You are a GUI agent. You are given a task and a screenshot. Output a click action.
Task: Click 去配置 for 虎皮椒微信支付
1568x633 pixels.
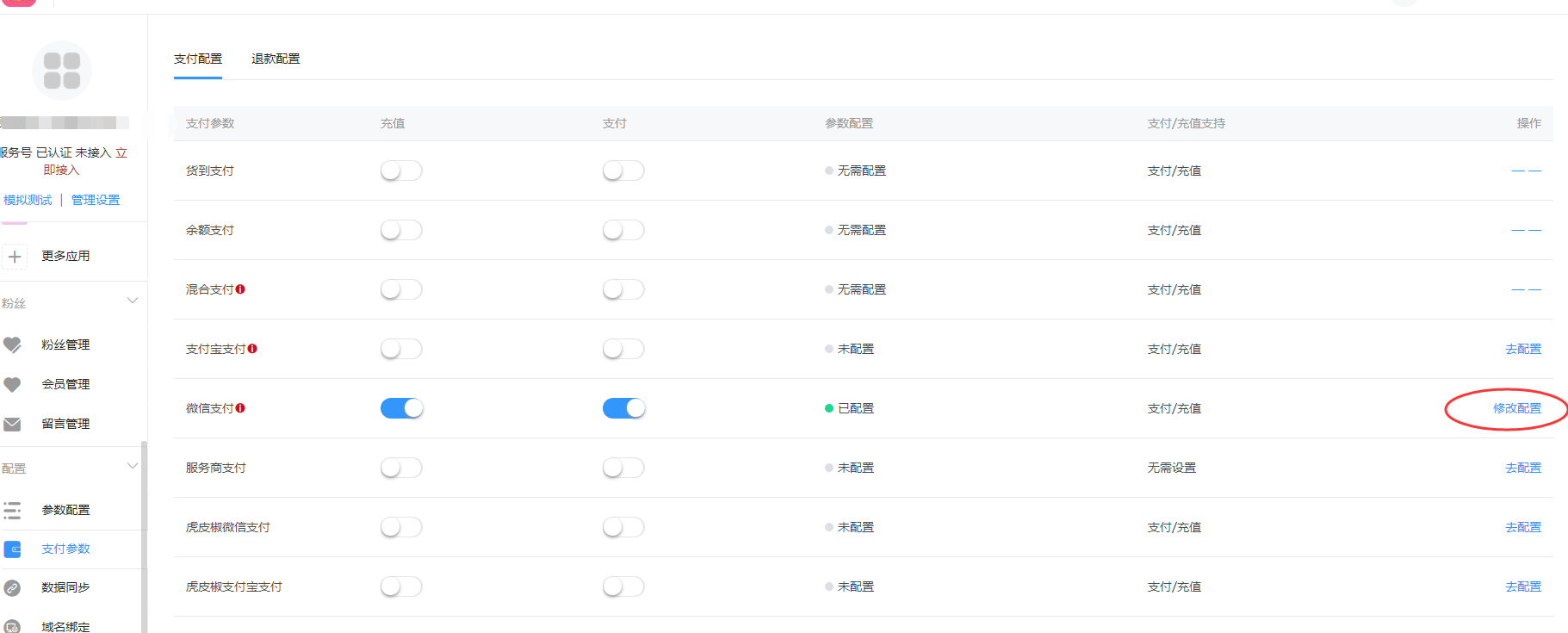pyautogui.click(x=1523, y=527)
